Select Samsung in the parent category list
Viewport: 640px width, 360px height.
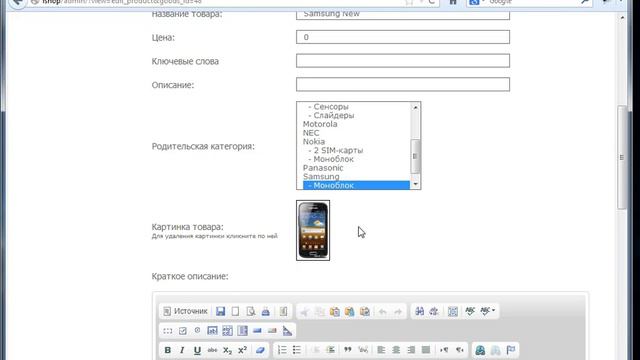[321, 177]
